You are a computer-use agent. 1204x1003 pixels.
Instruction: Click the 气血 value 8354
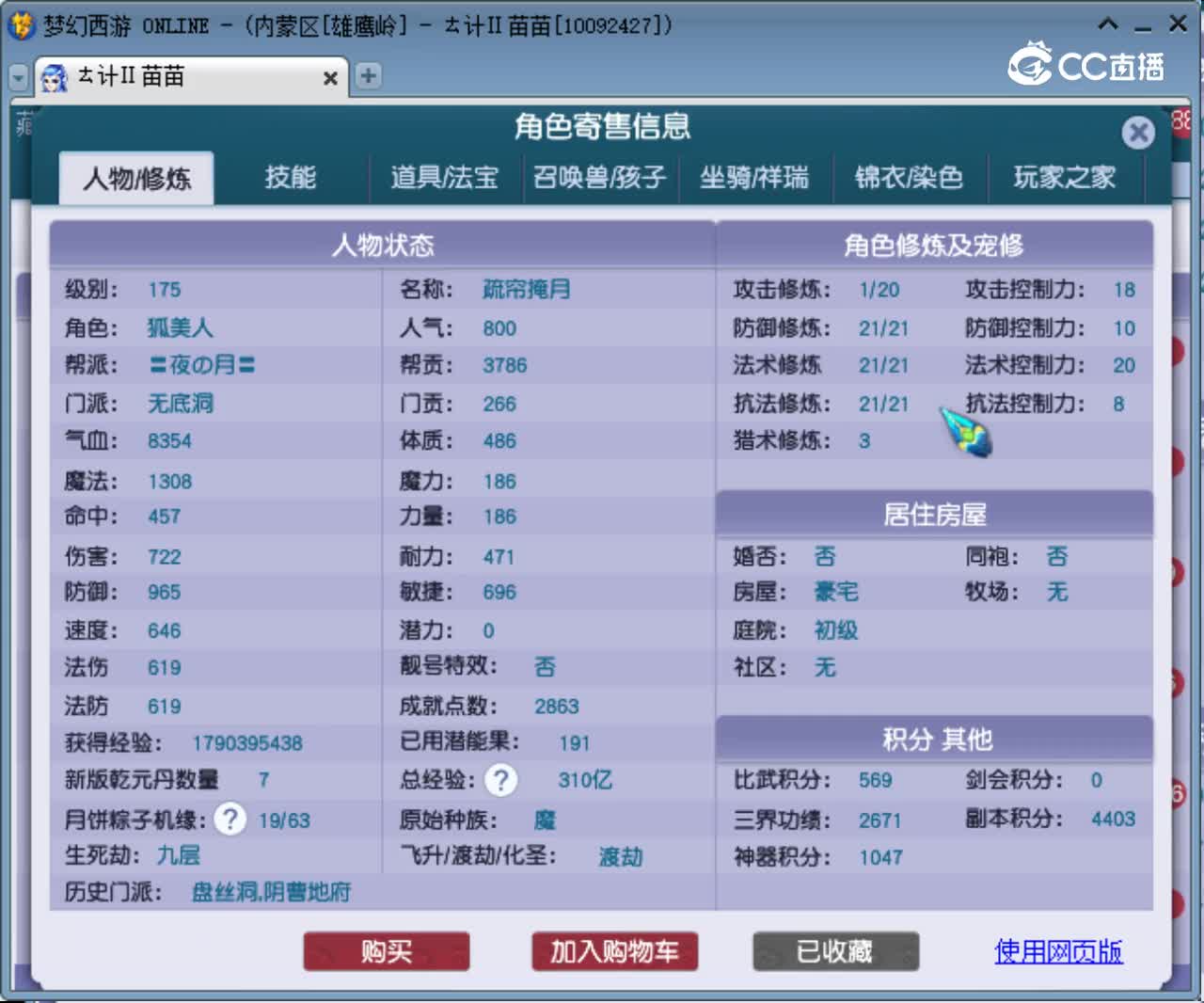[169, 441]
